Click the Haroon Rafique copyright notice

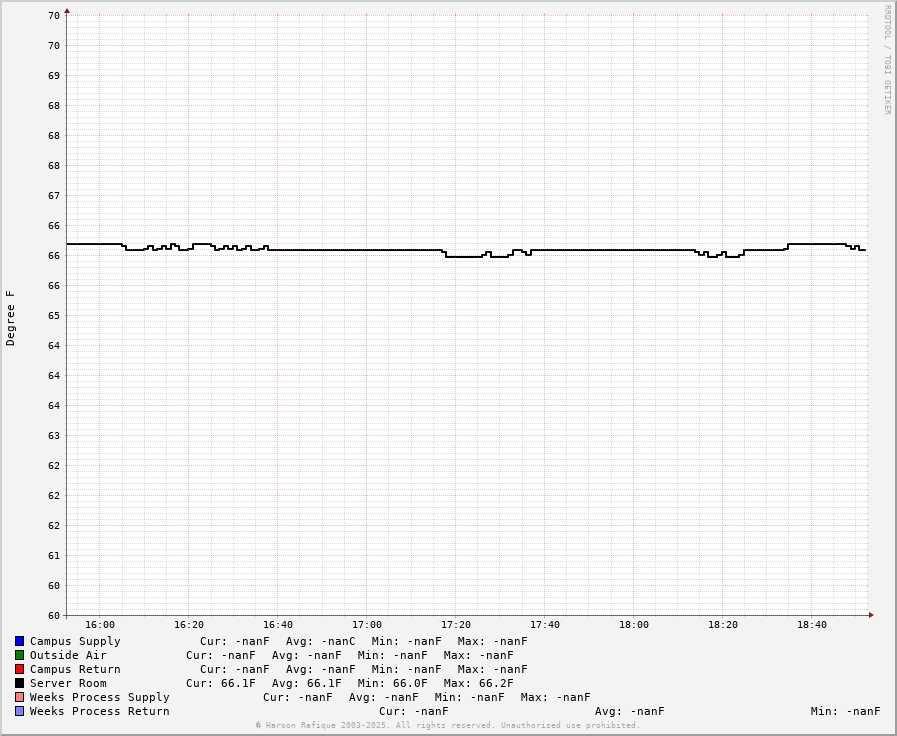pyautogui.click(x=447, y=725)
